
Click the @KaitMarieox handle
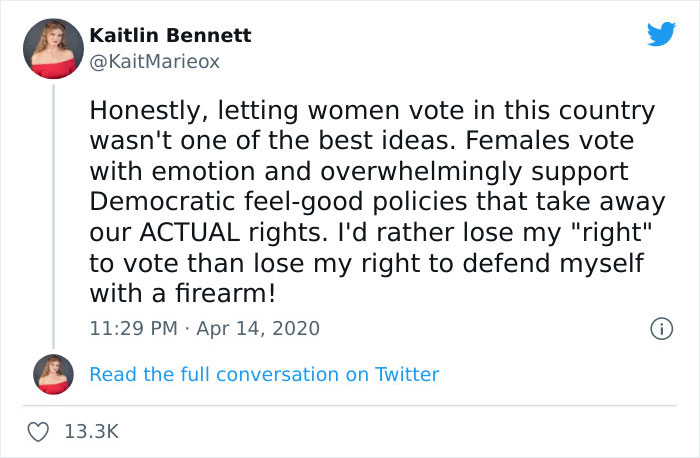154,61
